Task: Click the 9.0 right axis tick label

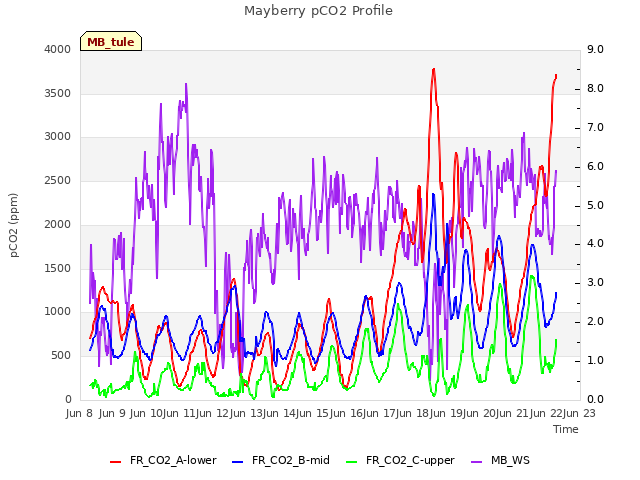Action: (x=595, y=49)
